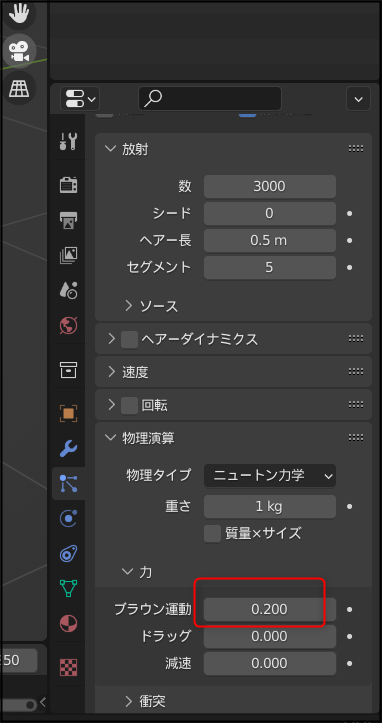This screenshot has height=723, width=382.
Task: Open the World properties tab
Action: coord(69,326)
